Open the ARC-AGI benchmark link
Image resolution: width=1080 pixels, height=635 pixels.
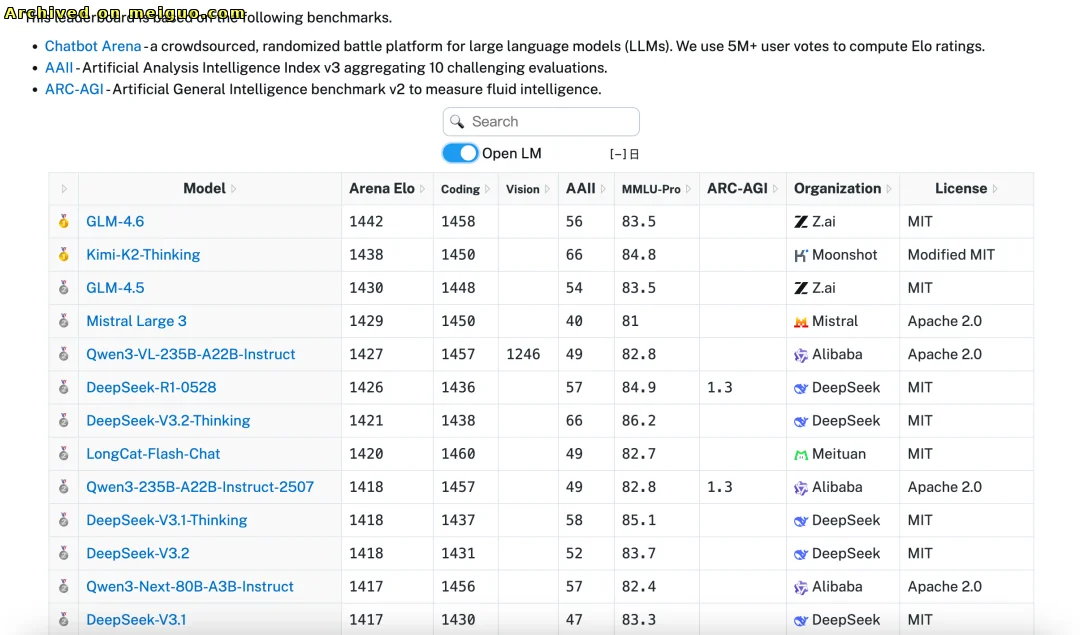pyautogui.click(x=74, y=90)
